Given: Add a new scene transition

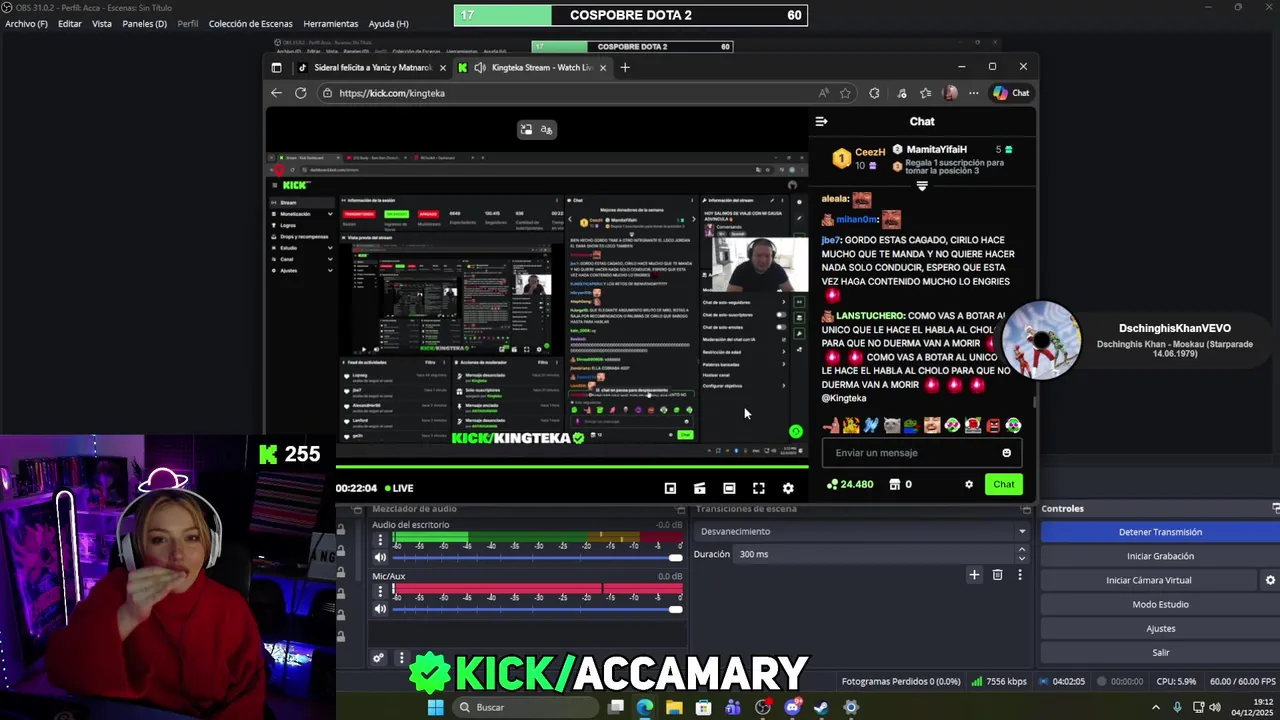Looking at the screenshot, I should click(974, 575).
